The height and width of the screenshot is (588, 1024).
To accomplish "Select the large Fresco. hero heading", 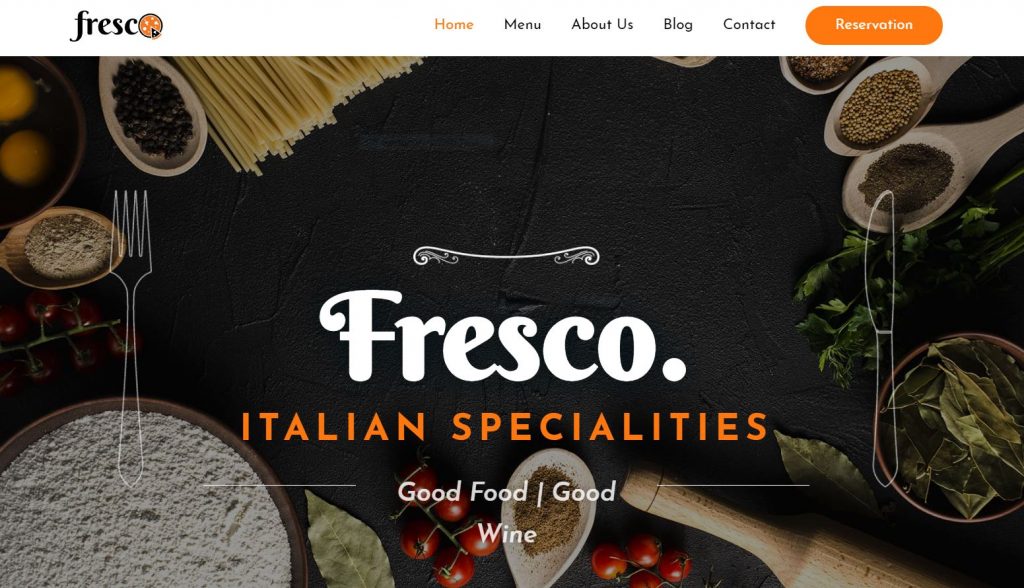I will coord(503,336).
